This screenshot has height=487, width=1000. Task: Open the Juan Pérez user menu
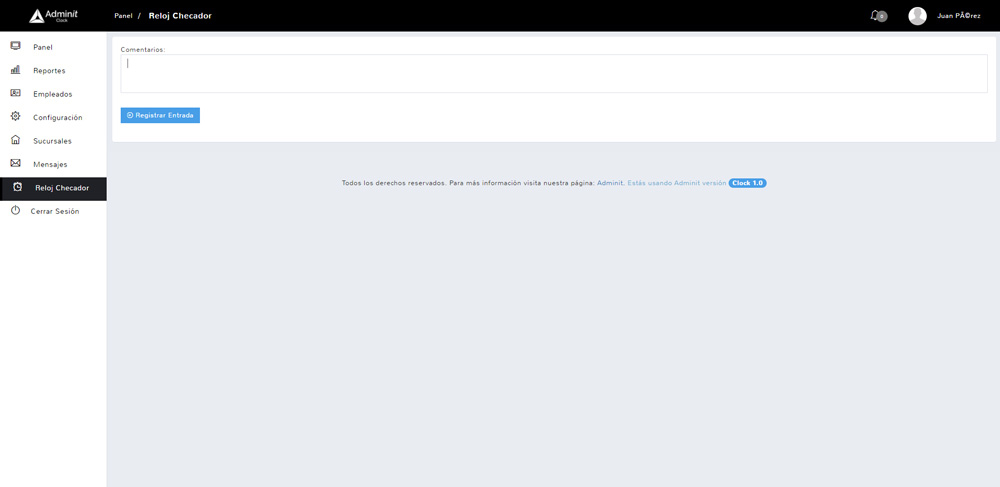coord(958,16)
